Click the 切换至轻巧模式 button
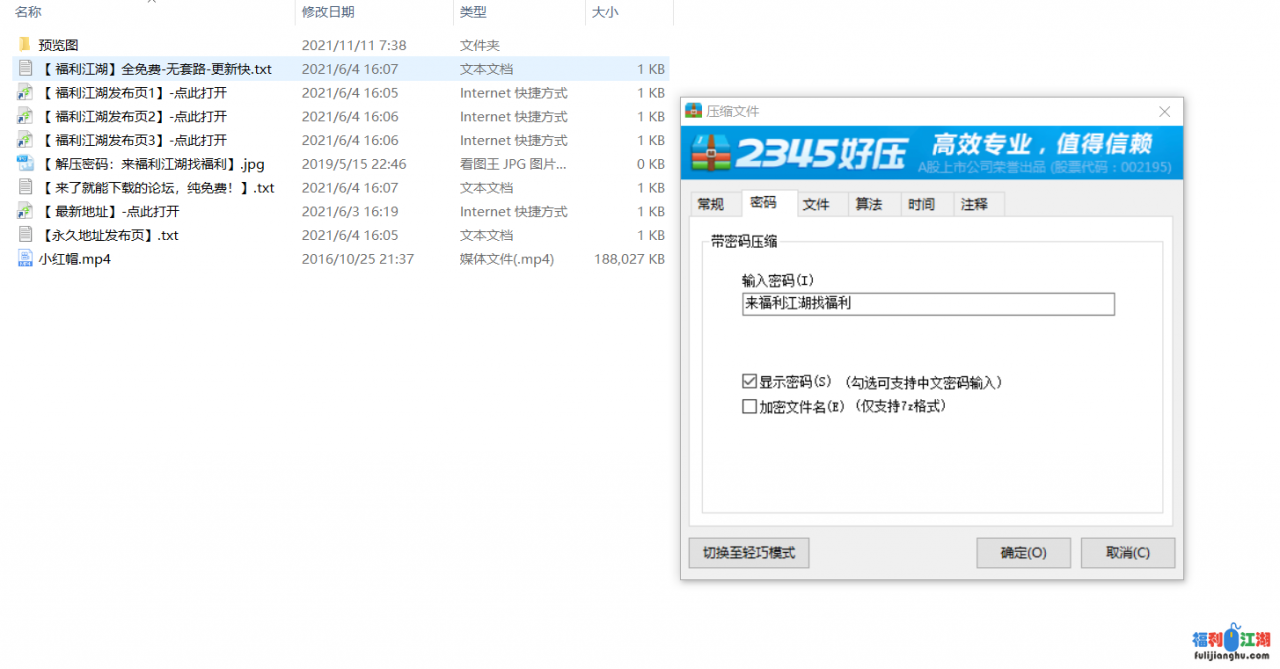The image size is (1280, 669). (x=748, y=552)
